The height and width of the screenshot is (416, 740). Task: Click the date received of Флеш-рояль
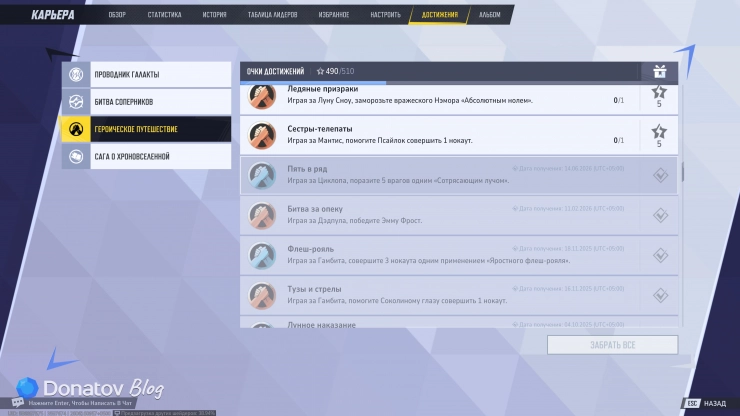[569, 249]
